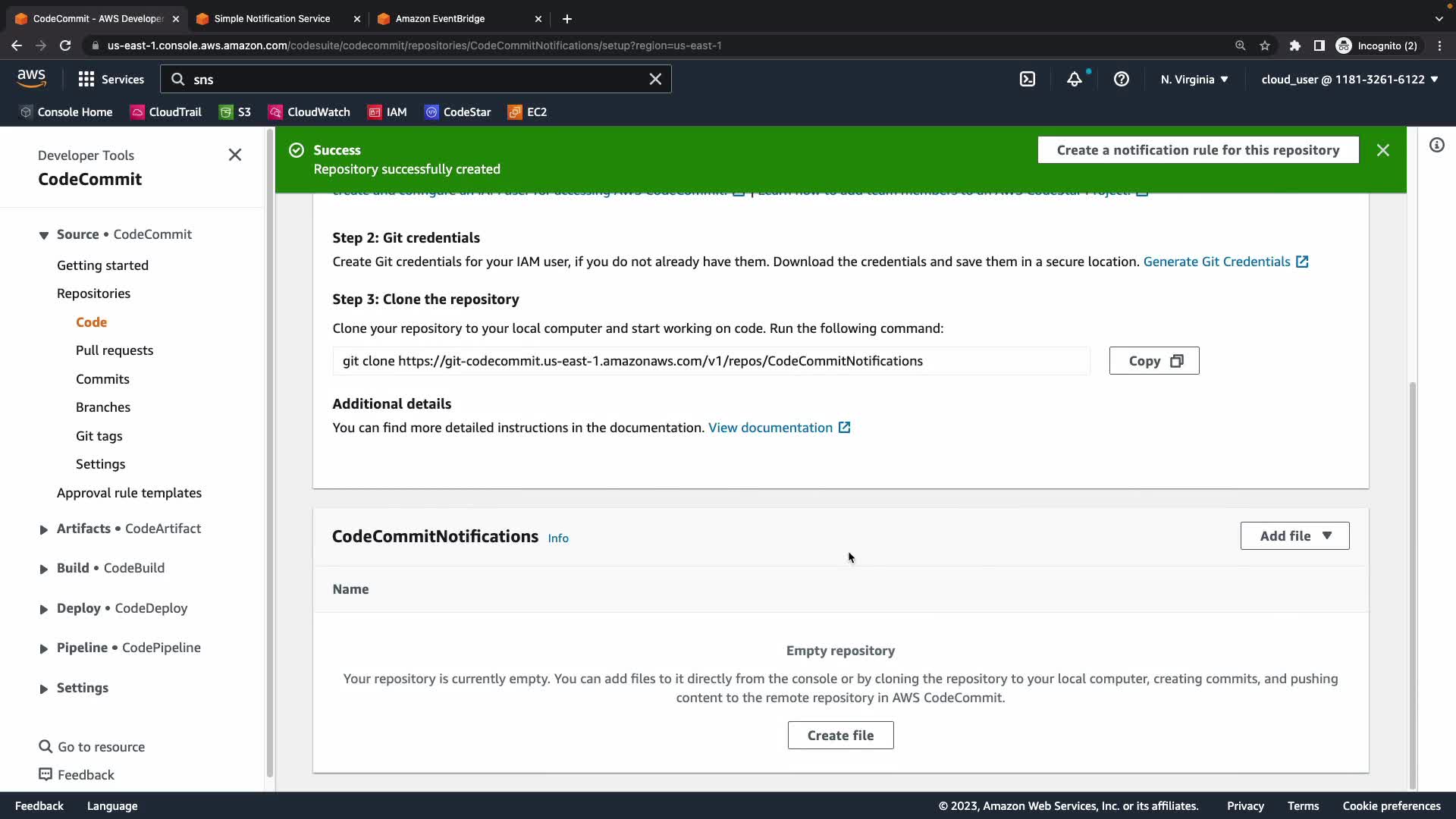The image size is (1456, 819).
Task: Open the Services grid menu
Action: point(111,79)
